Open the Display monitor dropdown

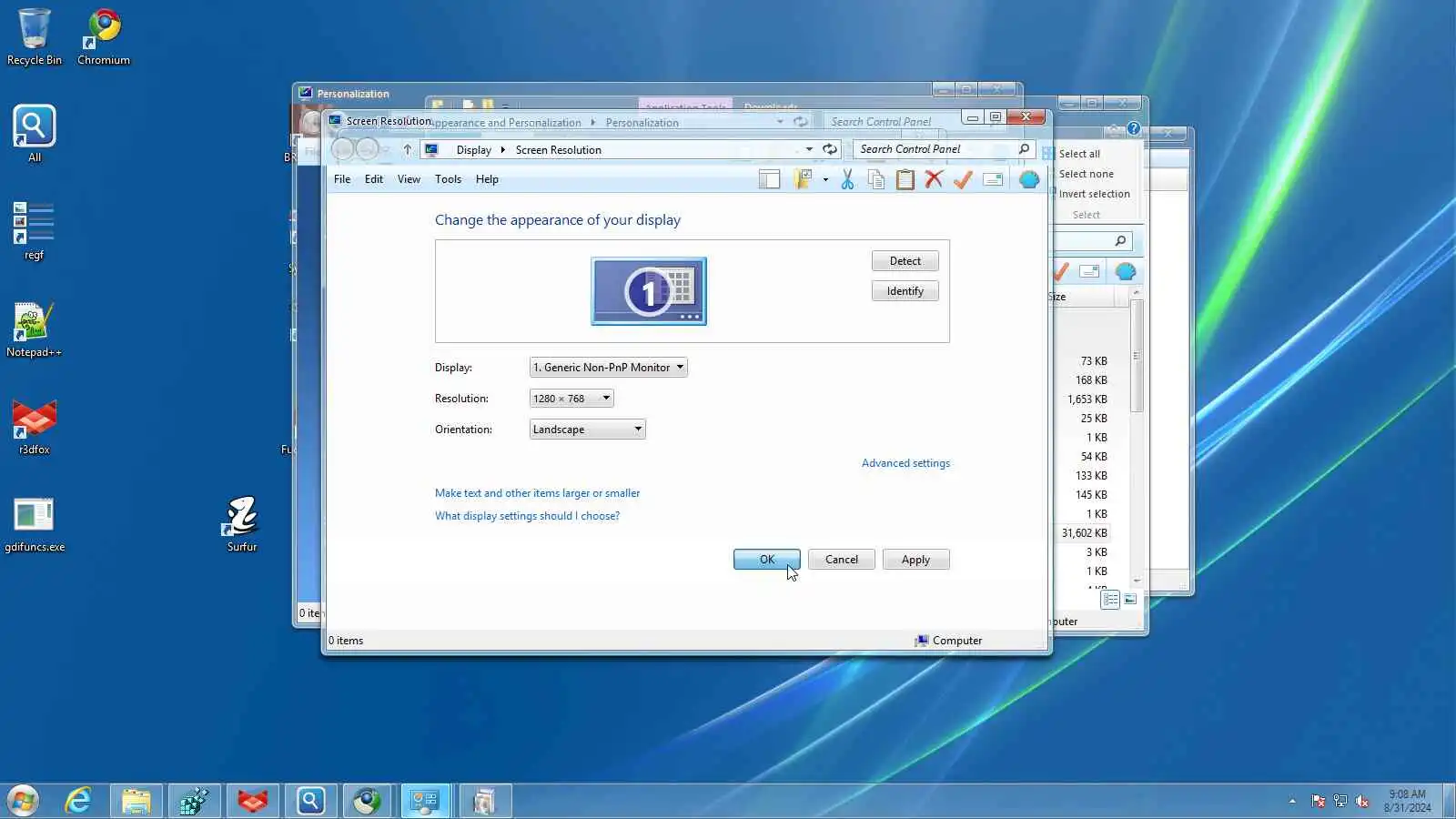point(608,368)
